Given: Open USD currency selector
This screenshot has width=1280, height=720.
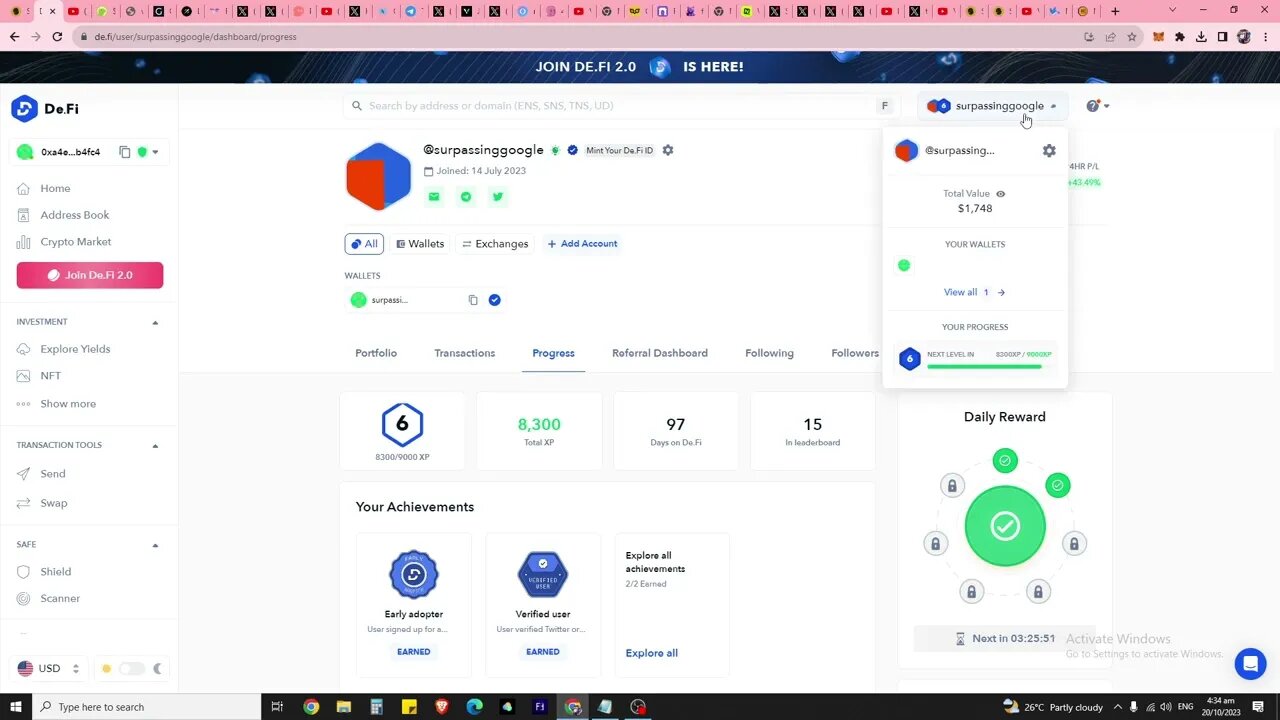Looking at the screenshot, I should (48, 668).
